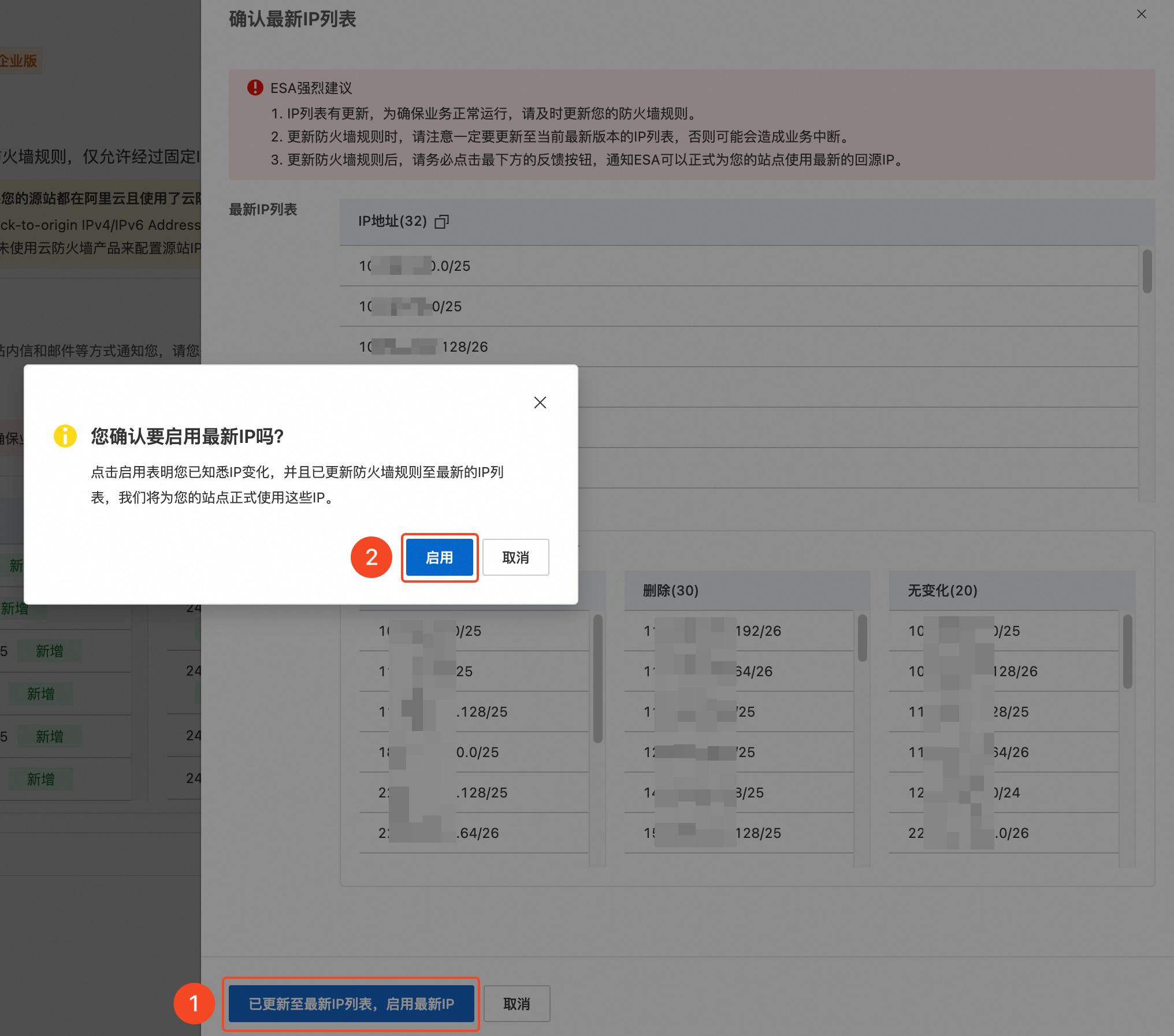This screenshot has height=1036, width=1174.
Task: Click 取消 in the confirmation dialog
Action: [515, 557]
